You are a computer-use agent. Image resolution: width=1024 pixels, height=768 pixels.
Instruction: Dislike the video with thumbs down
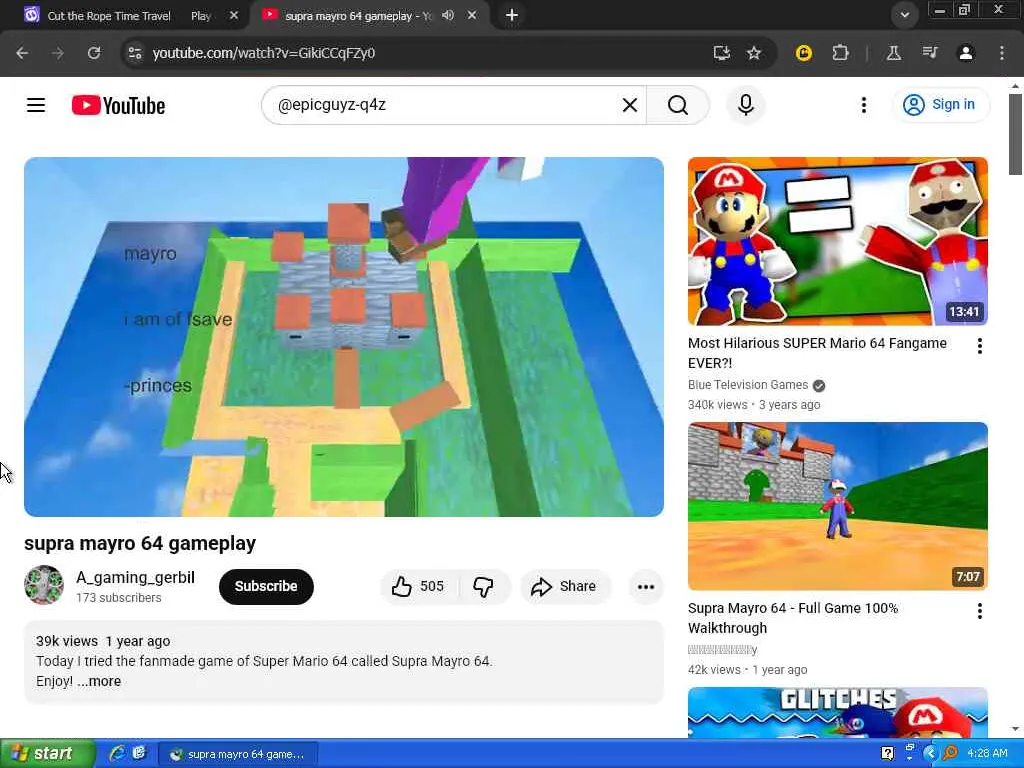click(x=483, y=586)
